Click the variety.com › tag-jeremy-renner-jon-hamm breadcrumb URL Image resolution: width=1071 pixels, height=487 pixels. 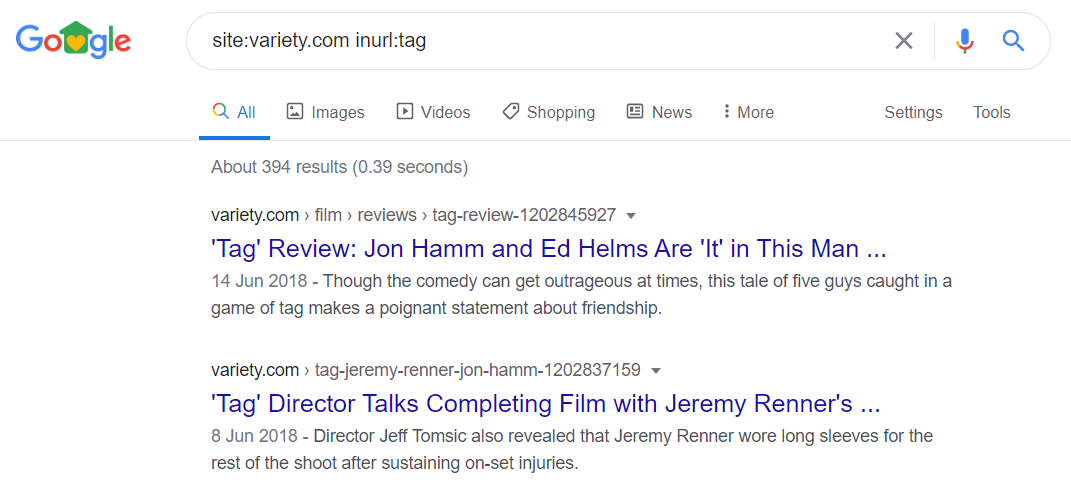pos(426,370)
